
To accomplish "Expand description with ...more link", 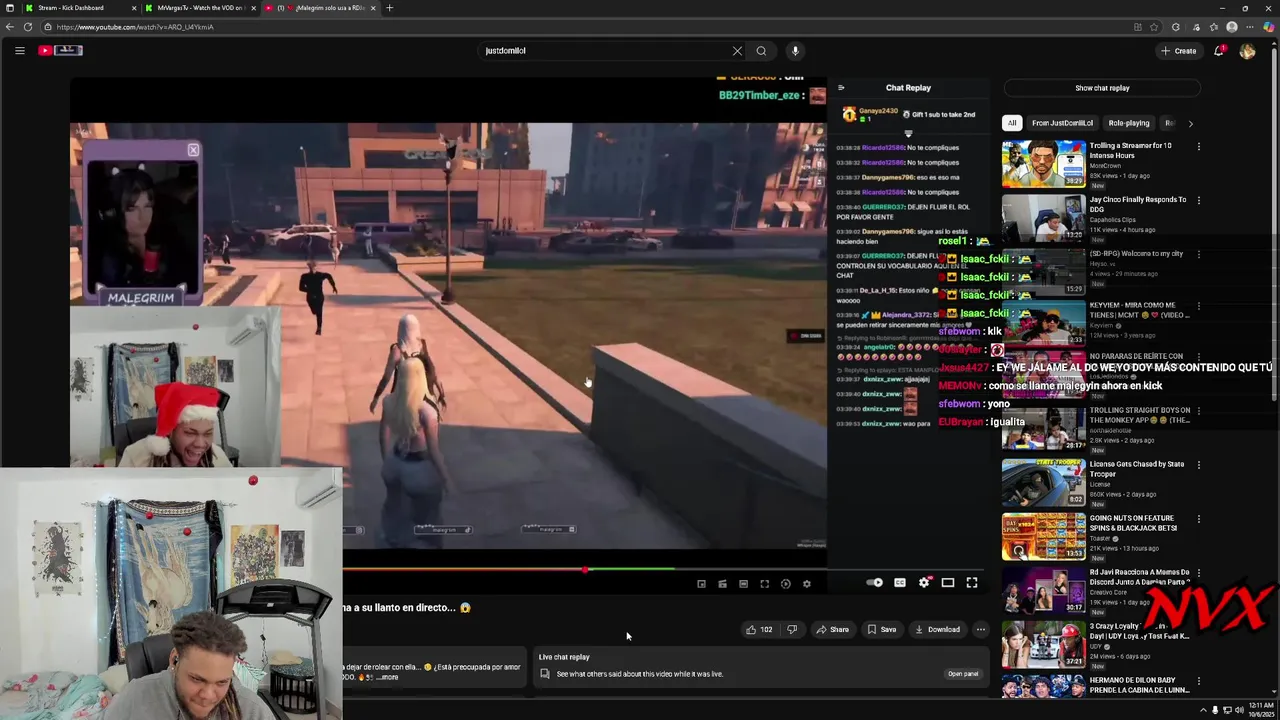I will point(388,677).
